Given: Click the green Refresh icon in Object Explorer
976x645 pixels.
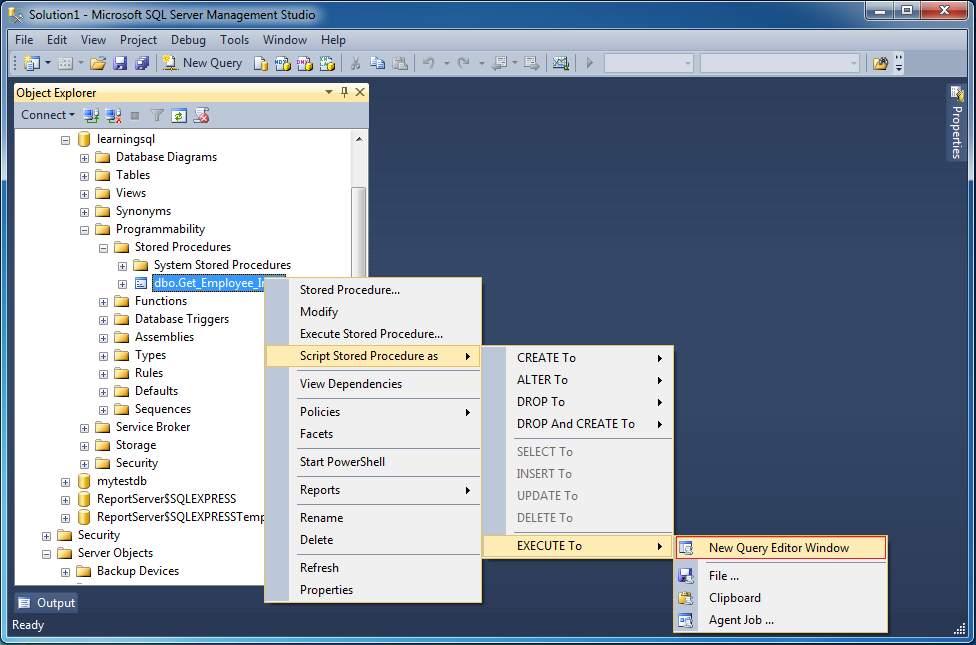Looking at the screenshot, I should (179, 115).
